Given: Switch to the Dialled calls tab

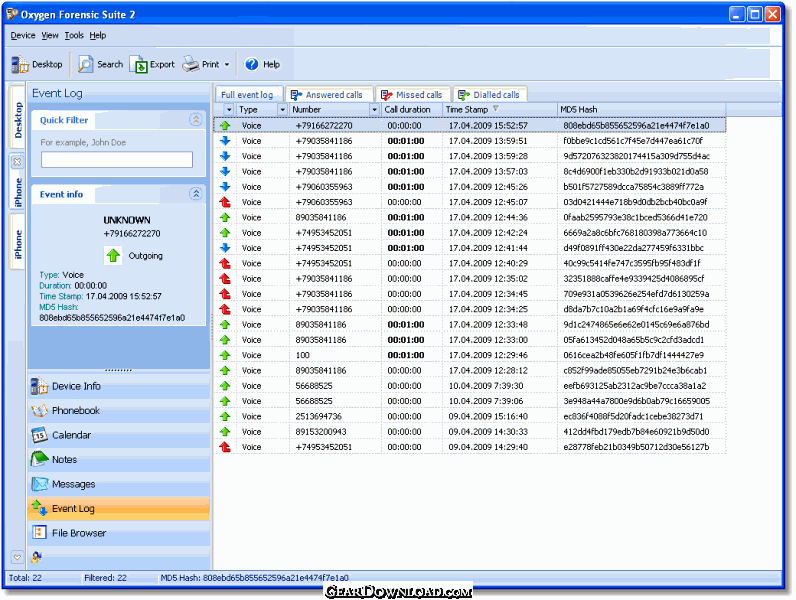Looking at the screenshot, I should tap(490, 94).
